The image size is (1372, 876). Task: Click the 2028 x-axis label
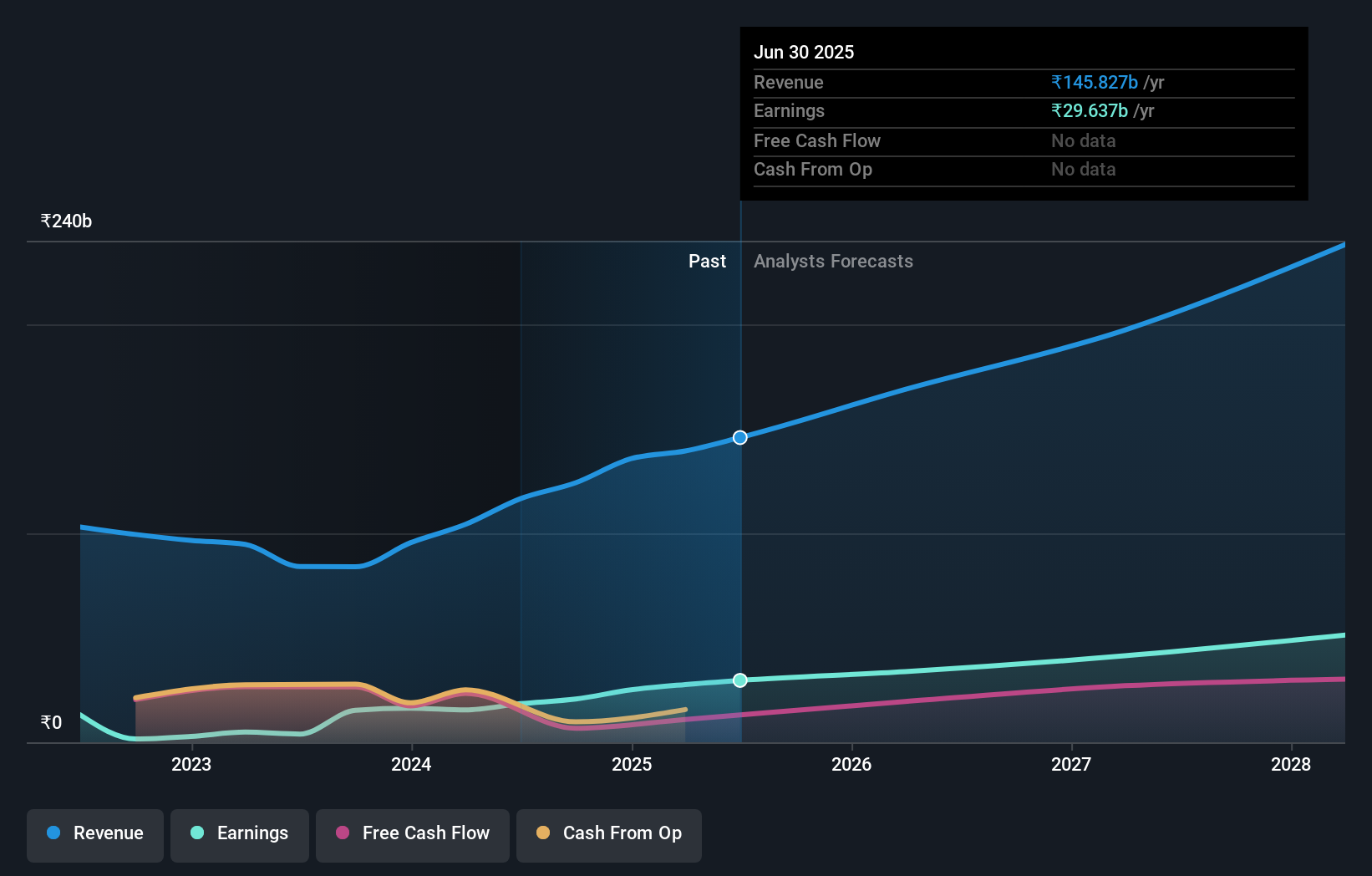(1291, 764)
